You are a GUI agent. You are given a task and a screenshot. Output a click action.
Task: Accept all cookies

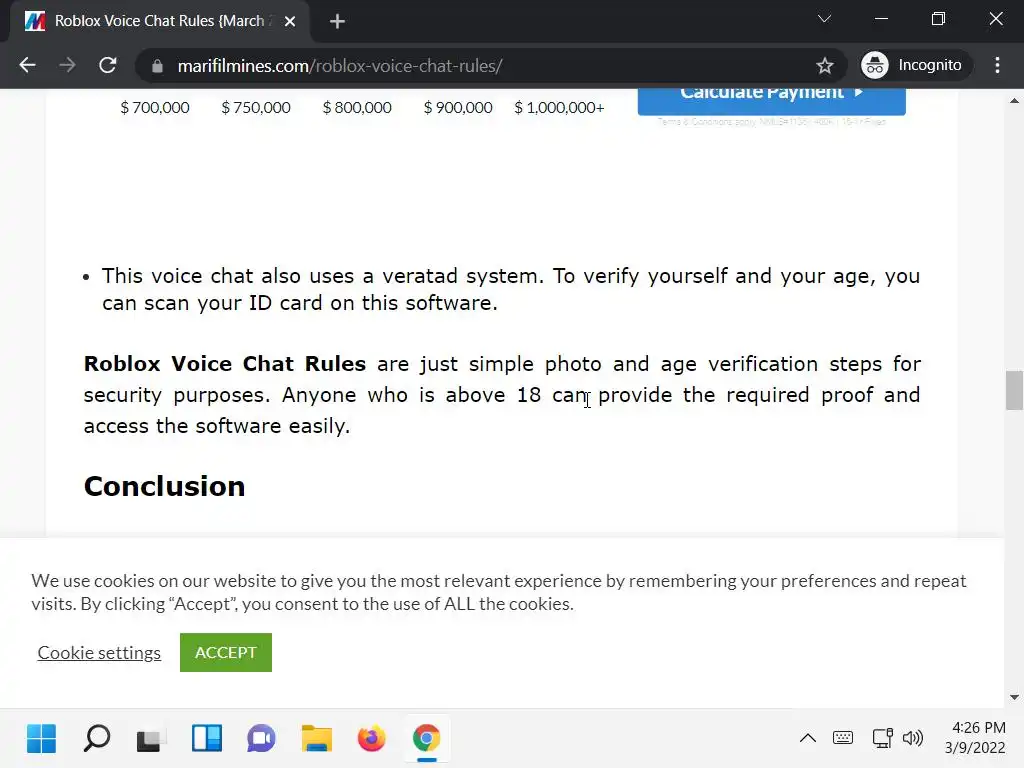[226, 652]
